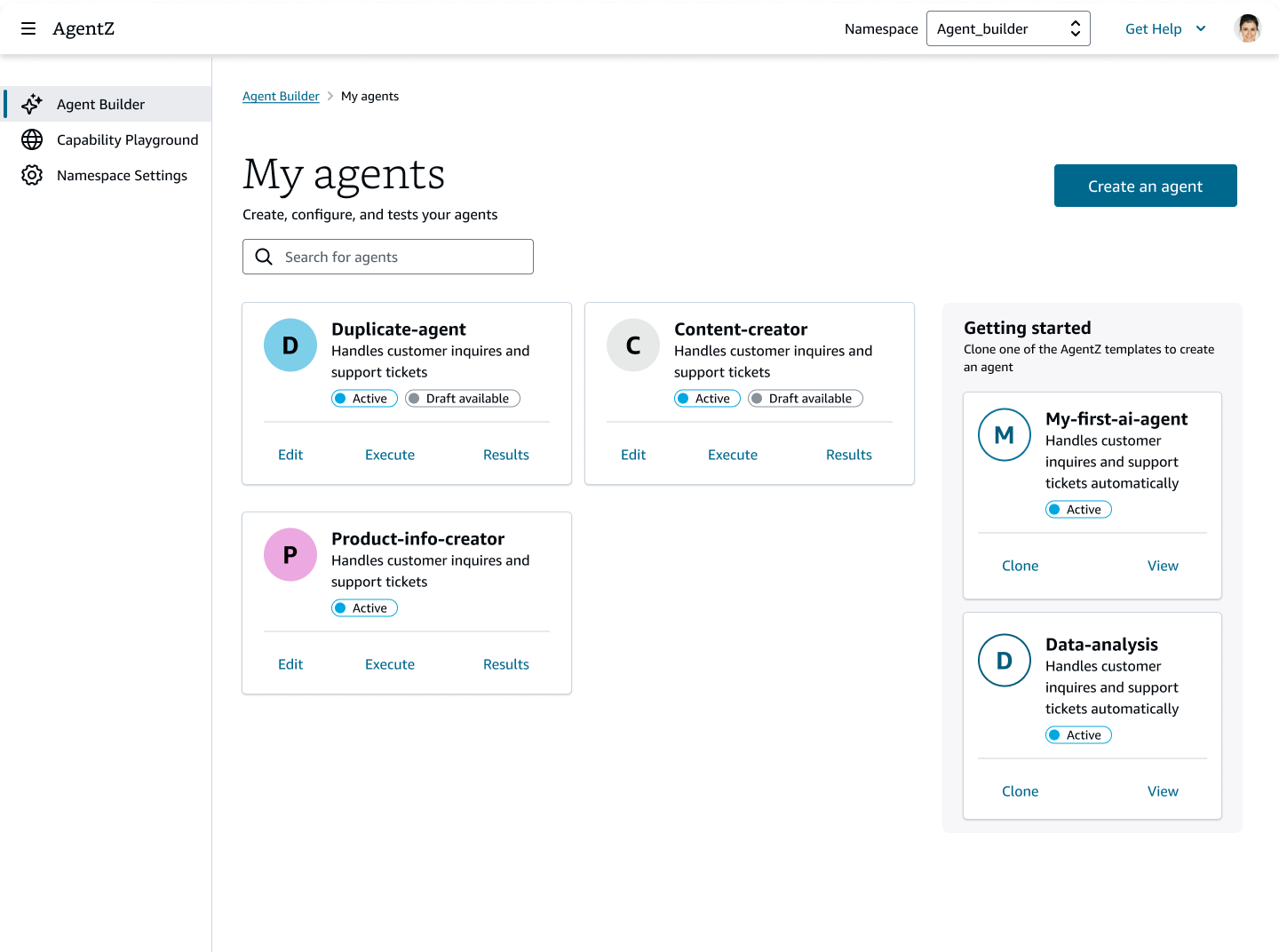Click the search magnifier icon
Image resolution: width=1279 pixels, height=952 pixels.
point(264,257)
